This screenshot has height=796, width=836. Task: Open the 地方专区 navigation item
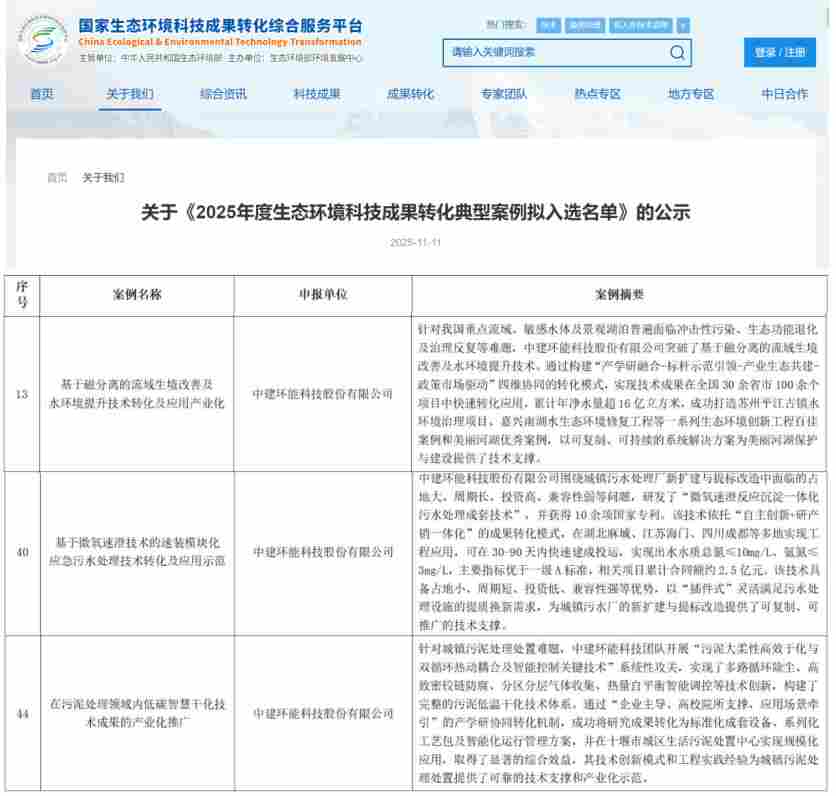(x=691, y=94)
